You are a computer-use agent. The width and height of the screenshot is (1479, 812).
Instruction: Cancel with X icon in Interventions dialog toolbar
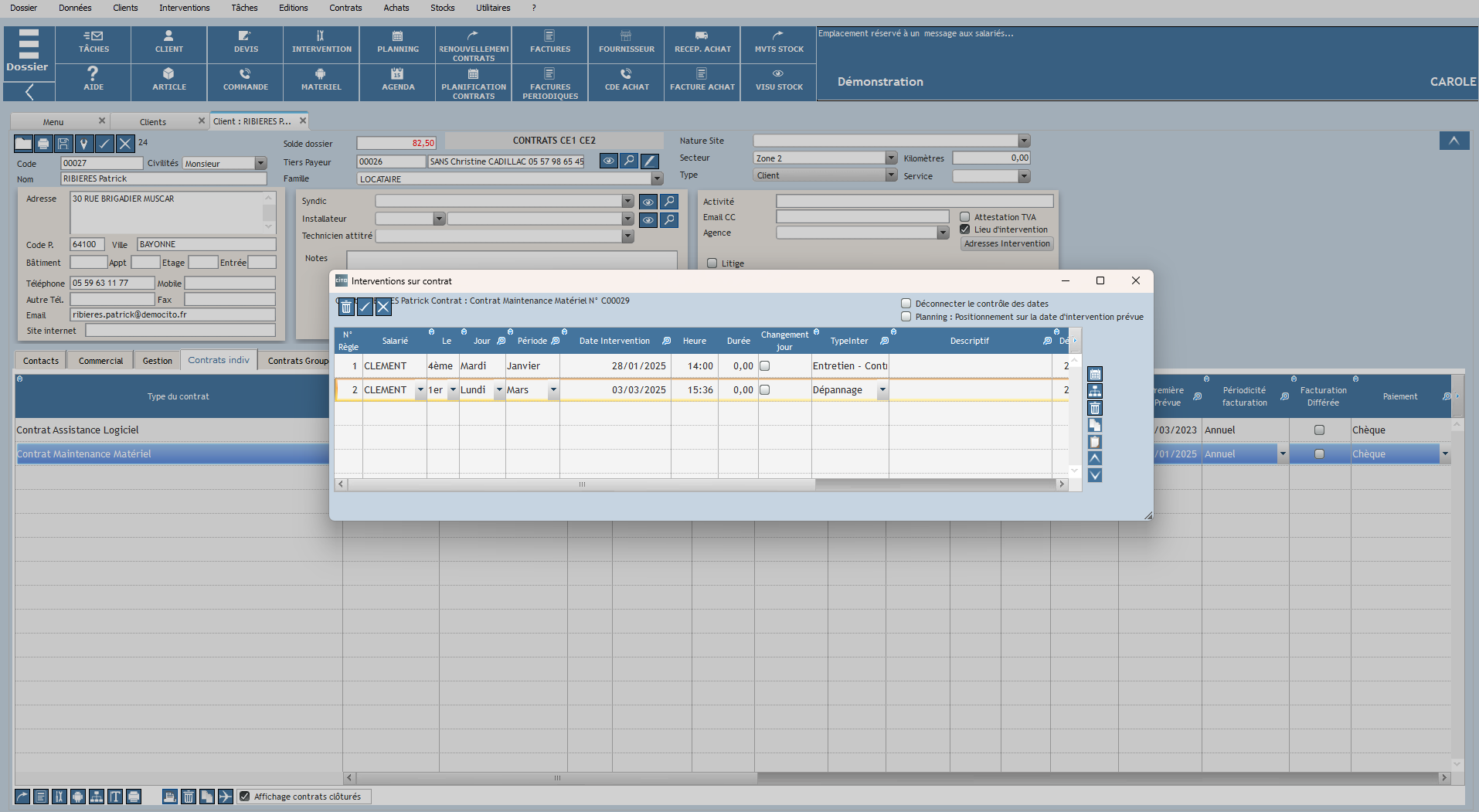pos(383,307)
